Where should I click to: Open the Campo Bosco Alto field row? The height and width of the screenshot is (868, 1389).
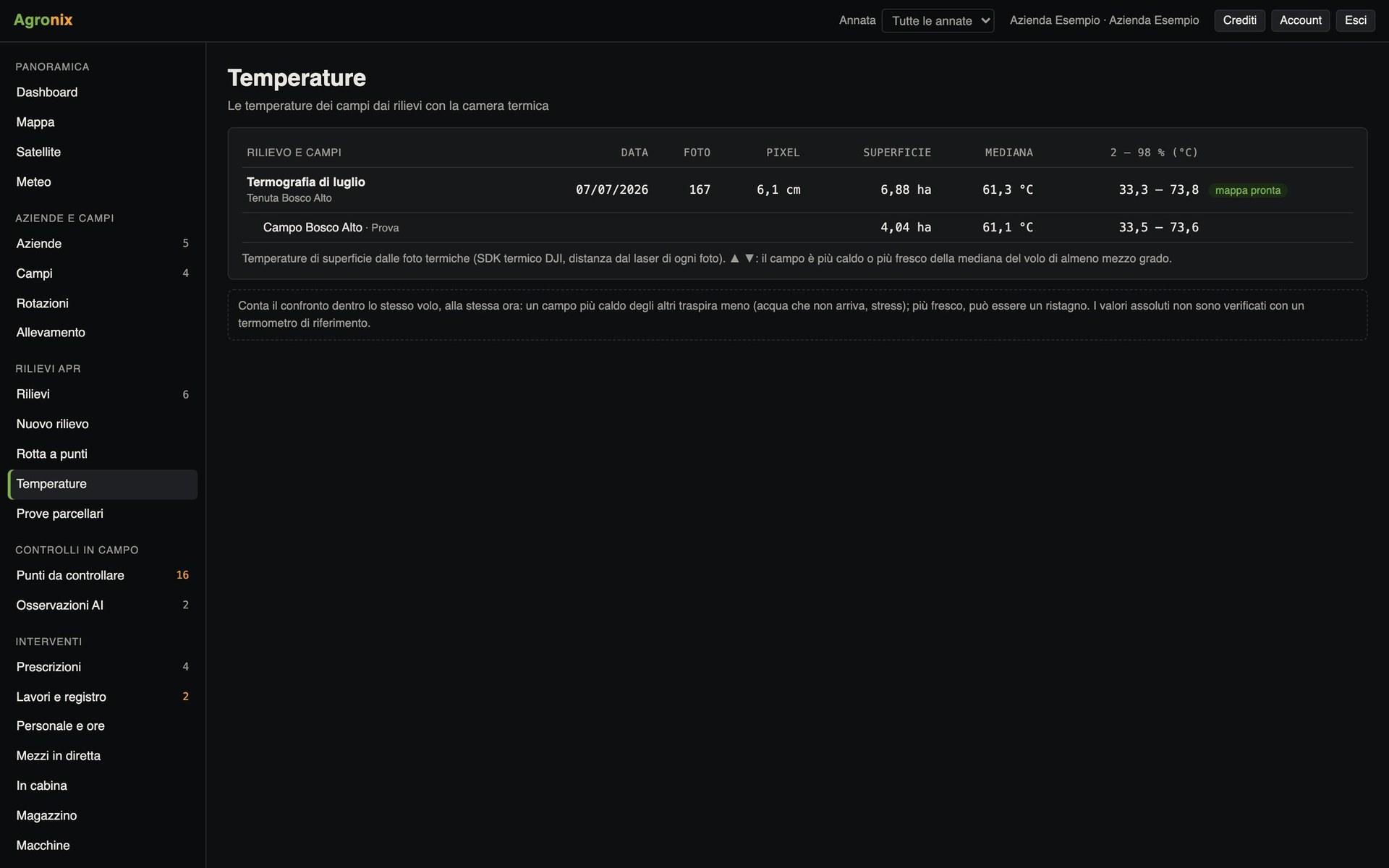797,227
